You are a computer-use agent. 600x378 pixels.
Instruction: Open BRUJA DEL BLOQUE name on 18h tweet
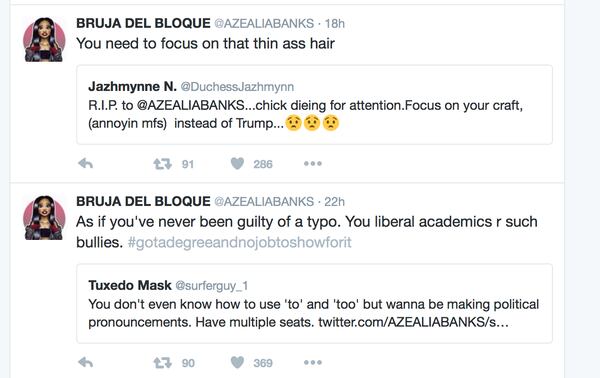(x=143, y=23)
